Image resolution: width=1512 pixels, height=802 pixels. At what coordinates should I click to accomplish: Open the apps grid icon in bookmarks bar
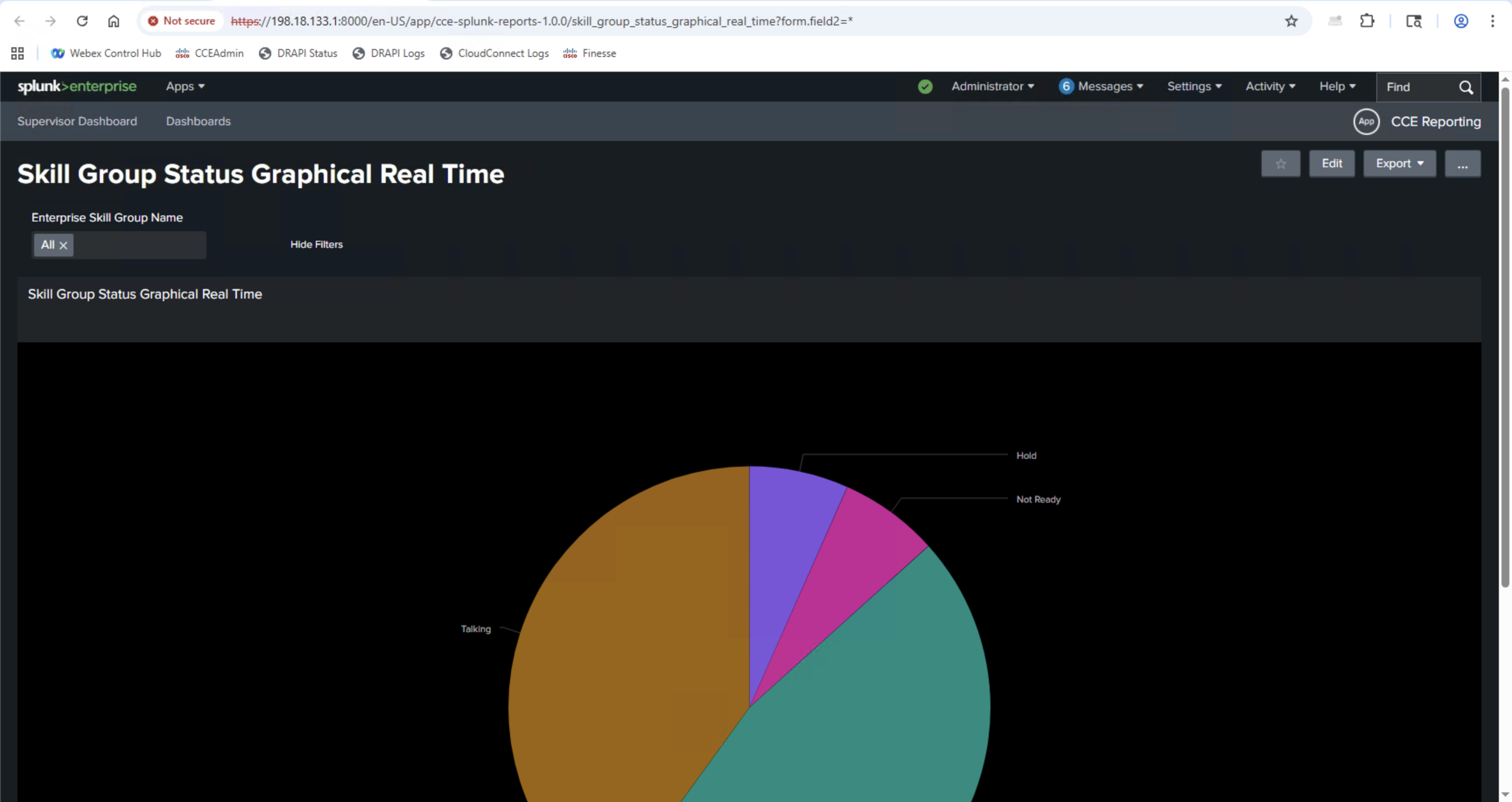click(x=17, y=53)
